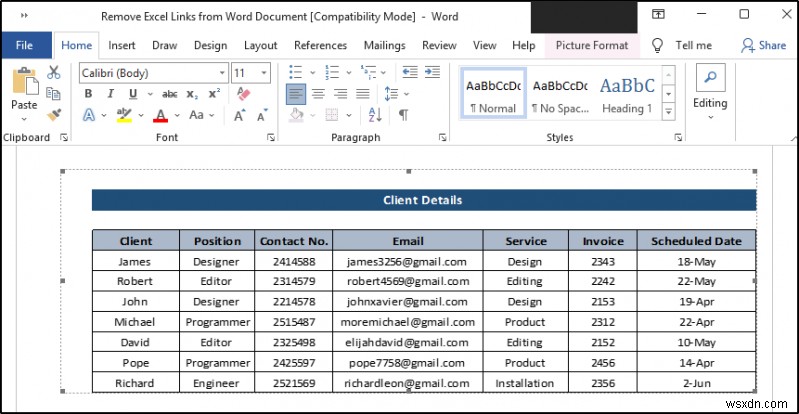The width and height of the screenshot is (799, 414).
Task: Click the Share button
Action: pos(763,45)
